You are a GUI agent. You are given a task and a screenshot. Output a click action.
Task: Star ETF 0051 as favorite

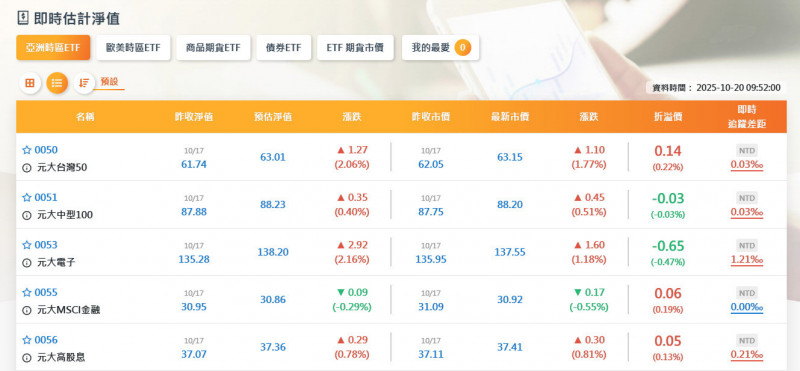[27, 197]
